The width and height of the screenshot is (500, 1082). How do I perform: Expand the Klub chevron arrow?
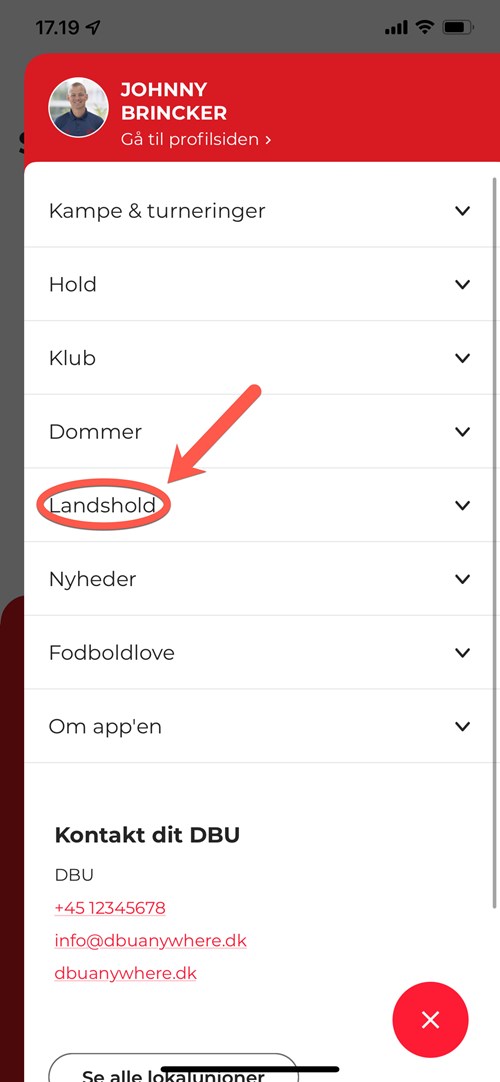point(463,358)
